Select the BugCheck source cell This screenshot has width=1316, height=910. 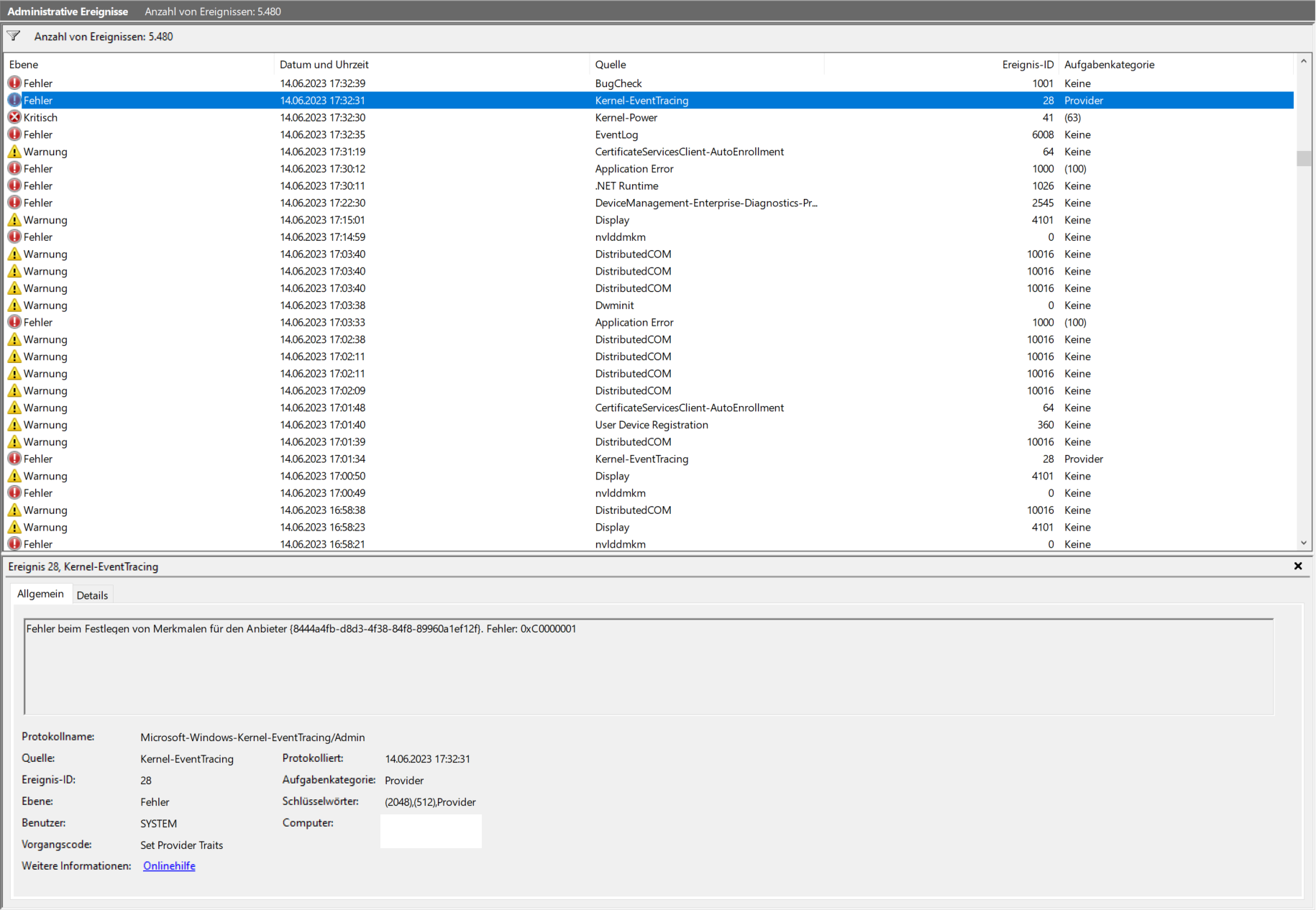618,83
